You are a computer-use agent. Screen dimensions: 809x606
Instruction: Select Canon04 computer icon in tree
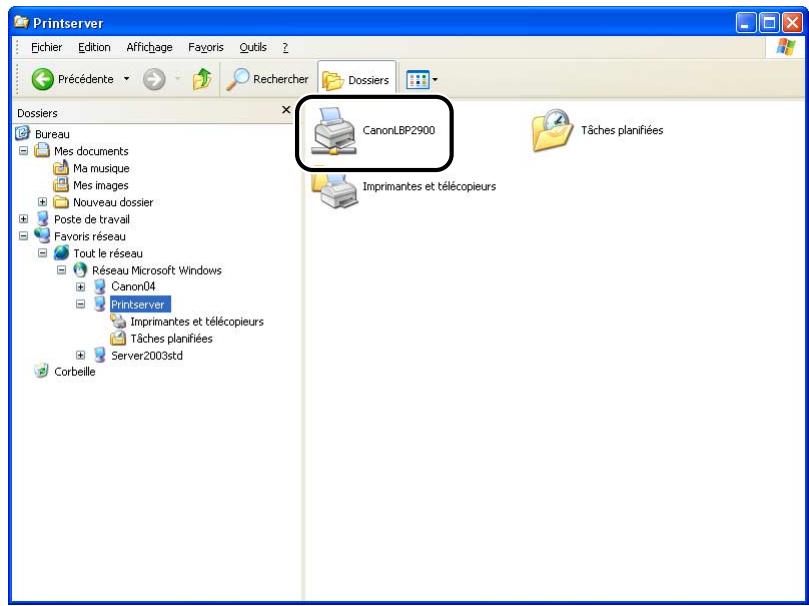[100, 286]
